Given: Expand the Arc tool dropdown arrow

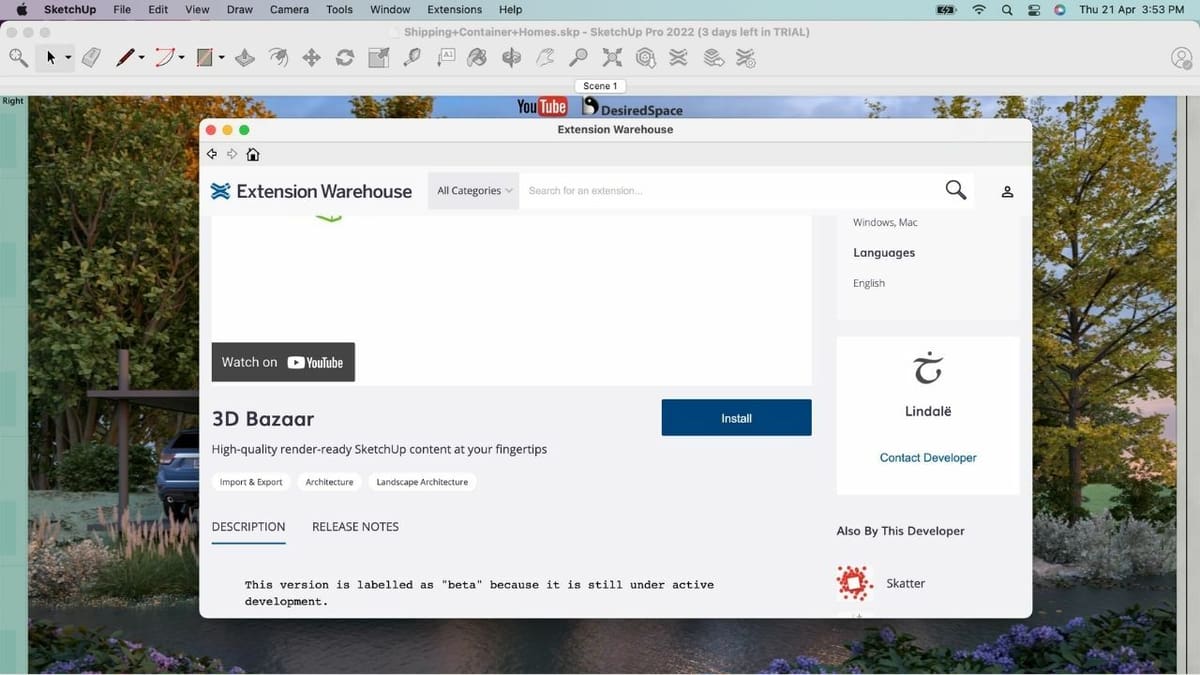Looking at the screenshot, I should (181, 58).
